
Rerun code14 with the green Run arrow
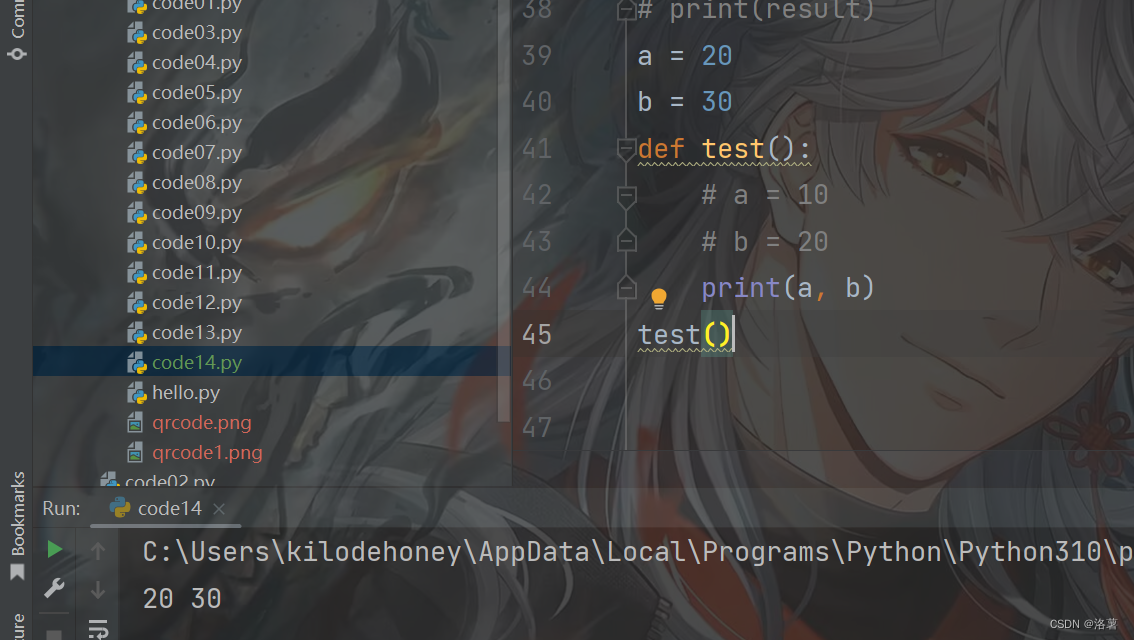[x=54, y=550]
